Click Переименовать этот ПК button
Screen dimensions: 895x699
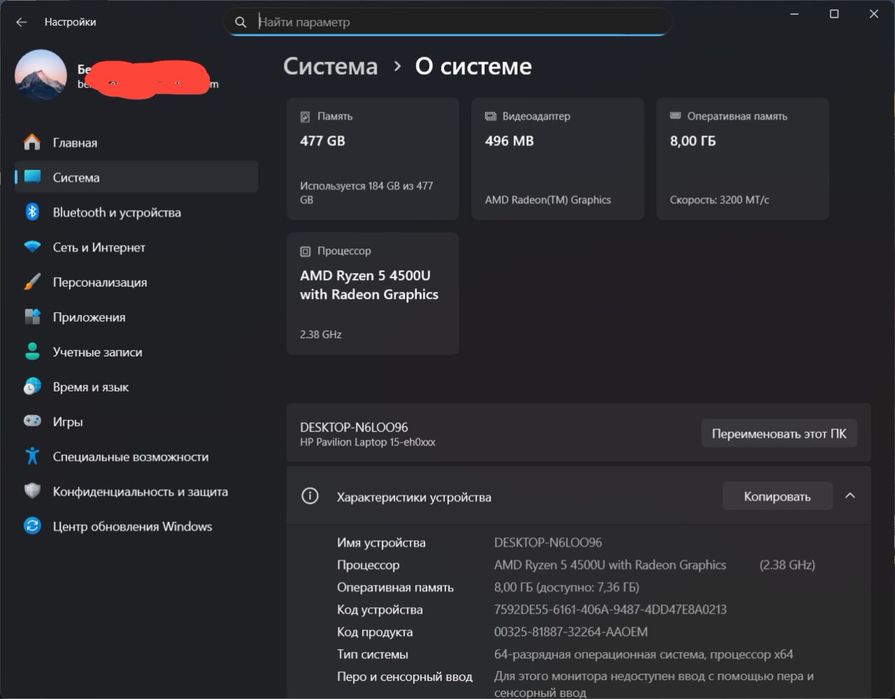779,433
